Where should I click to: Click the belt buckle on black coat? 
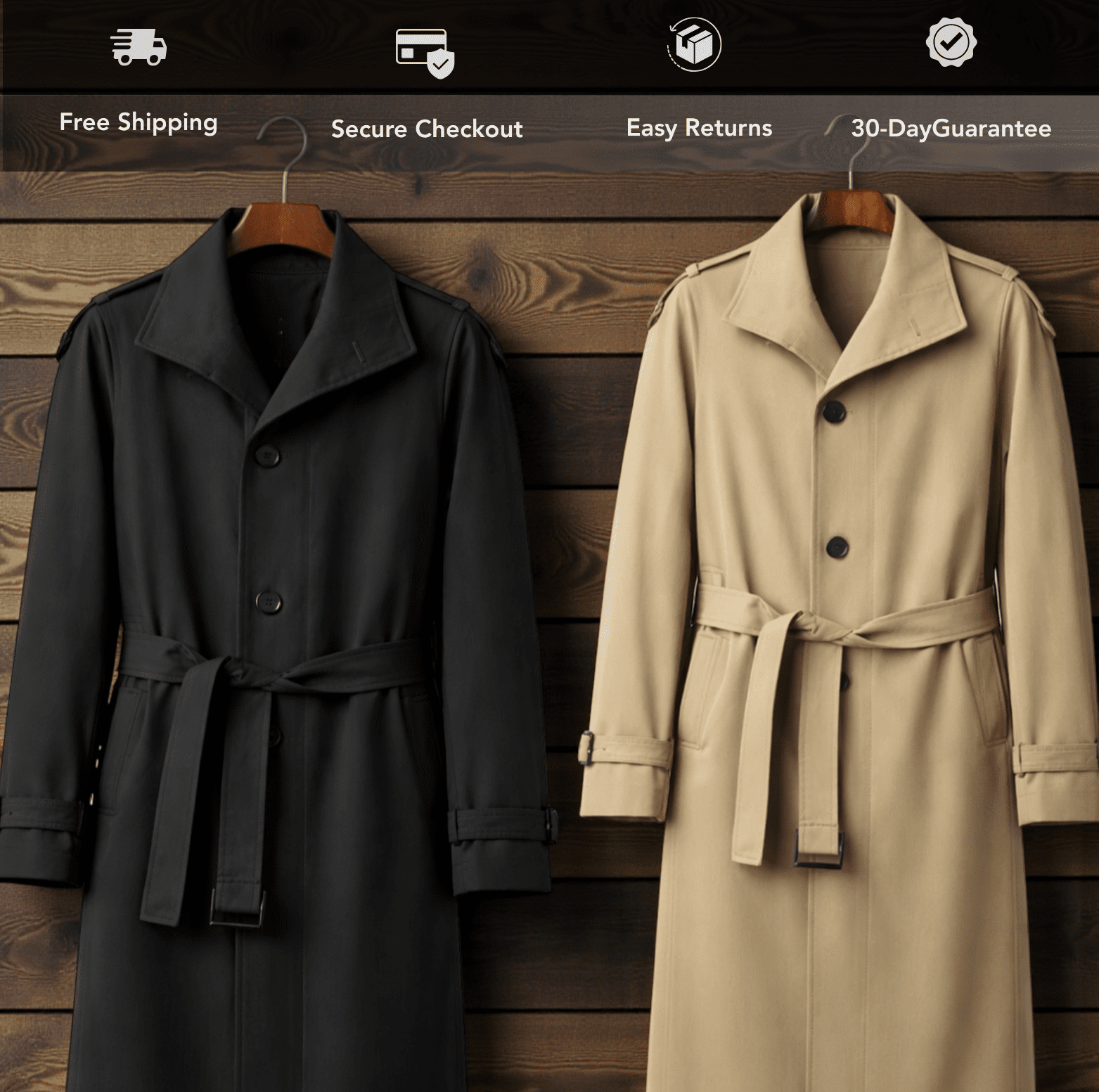tap(238, 908)
